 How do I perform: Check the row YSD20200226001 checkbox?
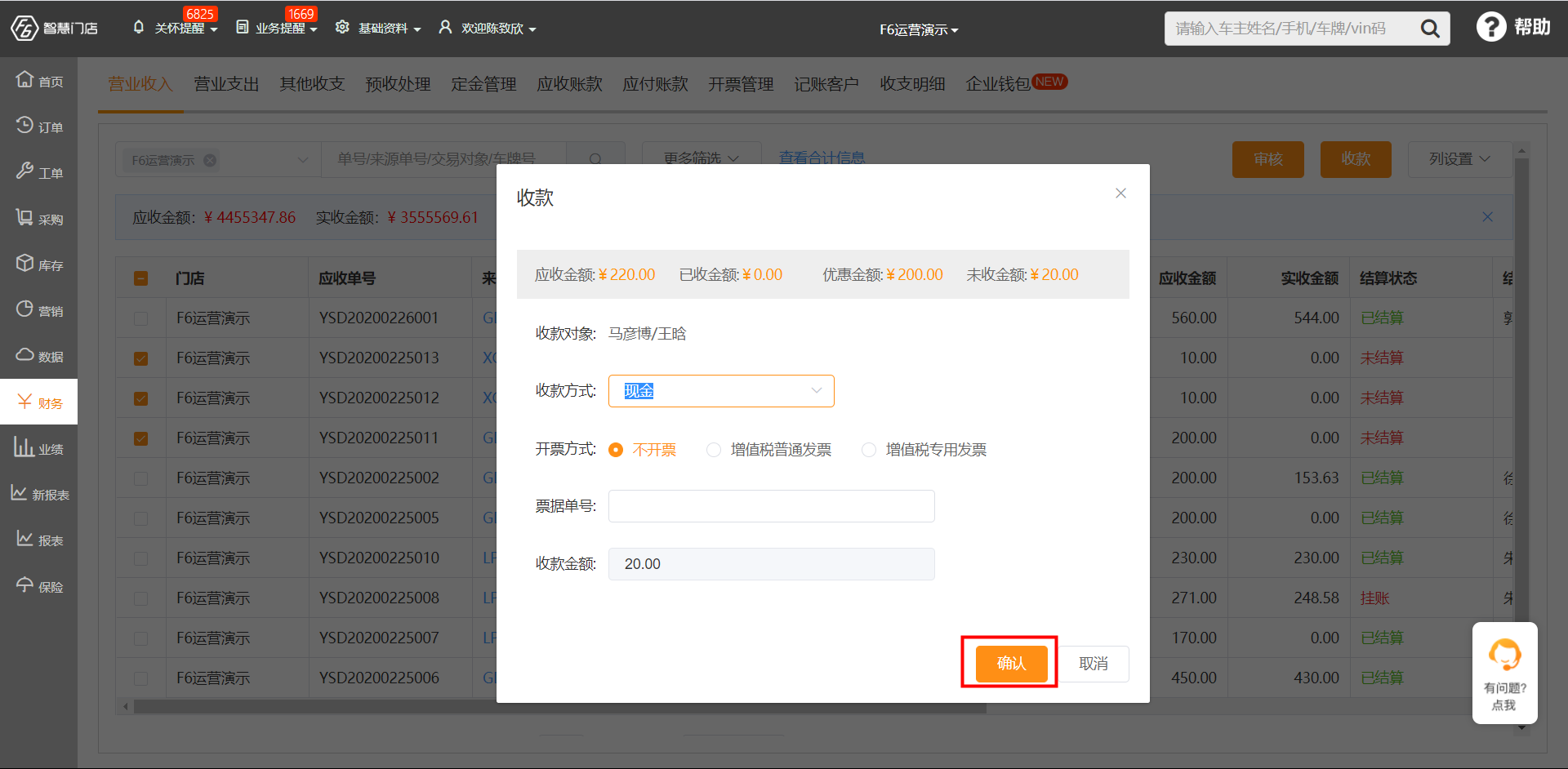[141, 318]
